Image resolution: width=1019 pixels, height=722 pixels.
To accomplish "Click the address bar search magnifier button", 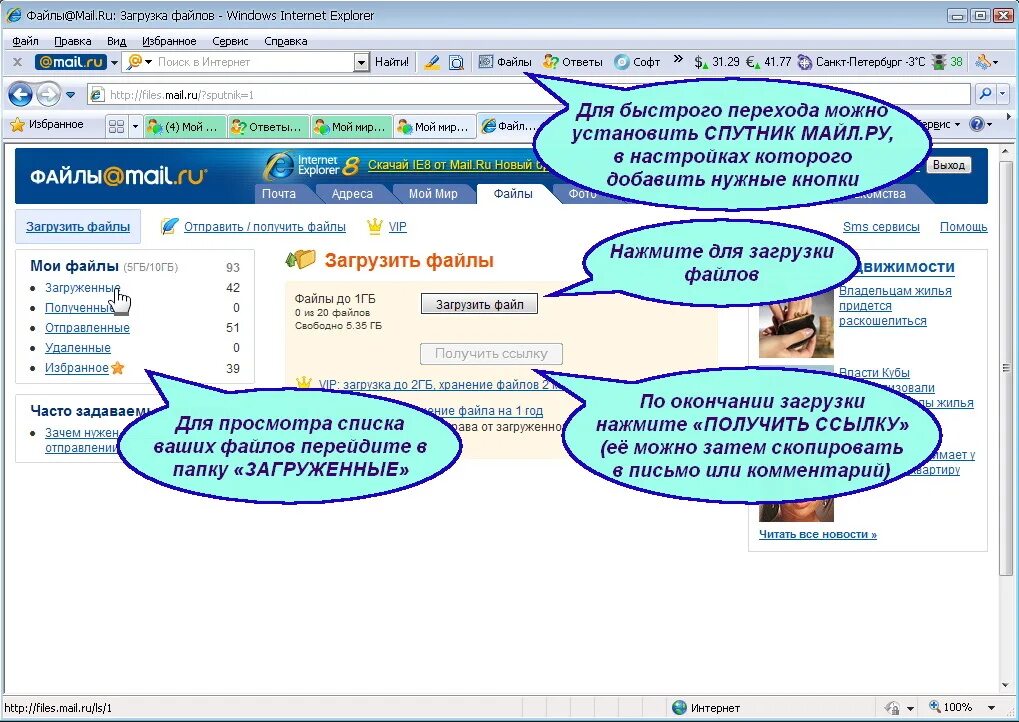I will tap(985, 95).
